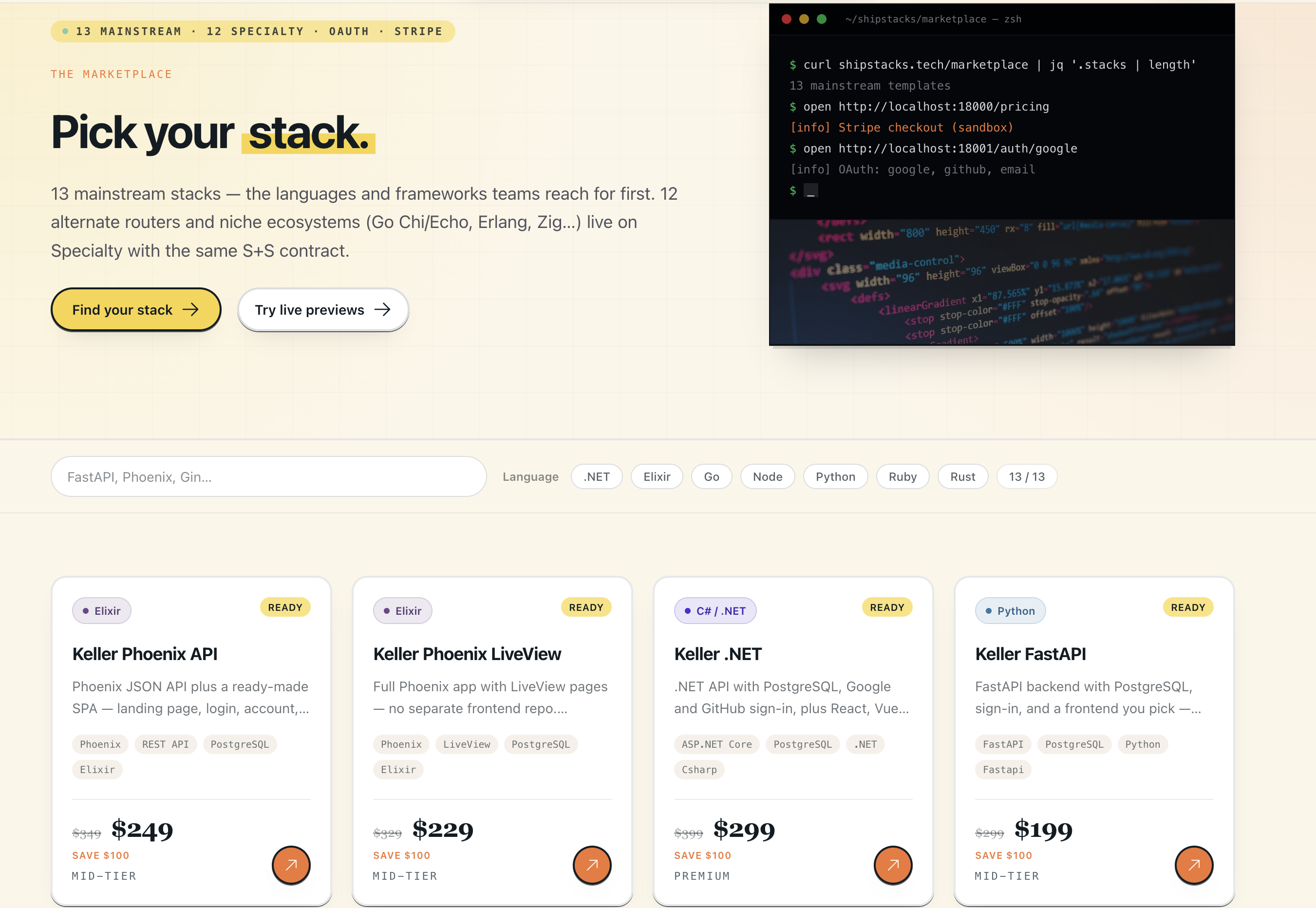Viewport: 1316px width, 908px height.
Task: Filter stacks by Rust language
Action: click(x=963, y=477)
